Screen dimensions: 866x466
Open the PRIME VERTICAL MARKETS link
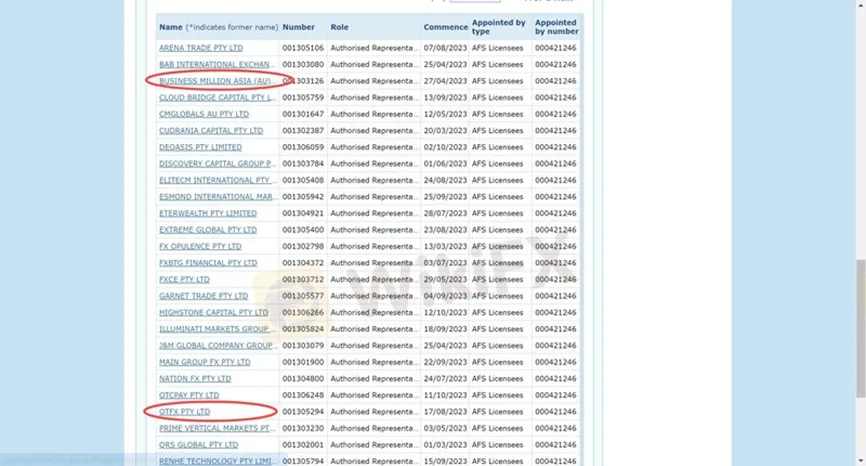[x=217, y=429]
